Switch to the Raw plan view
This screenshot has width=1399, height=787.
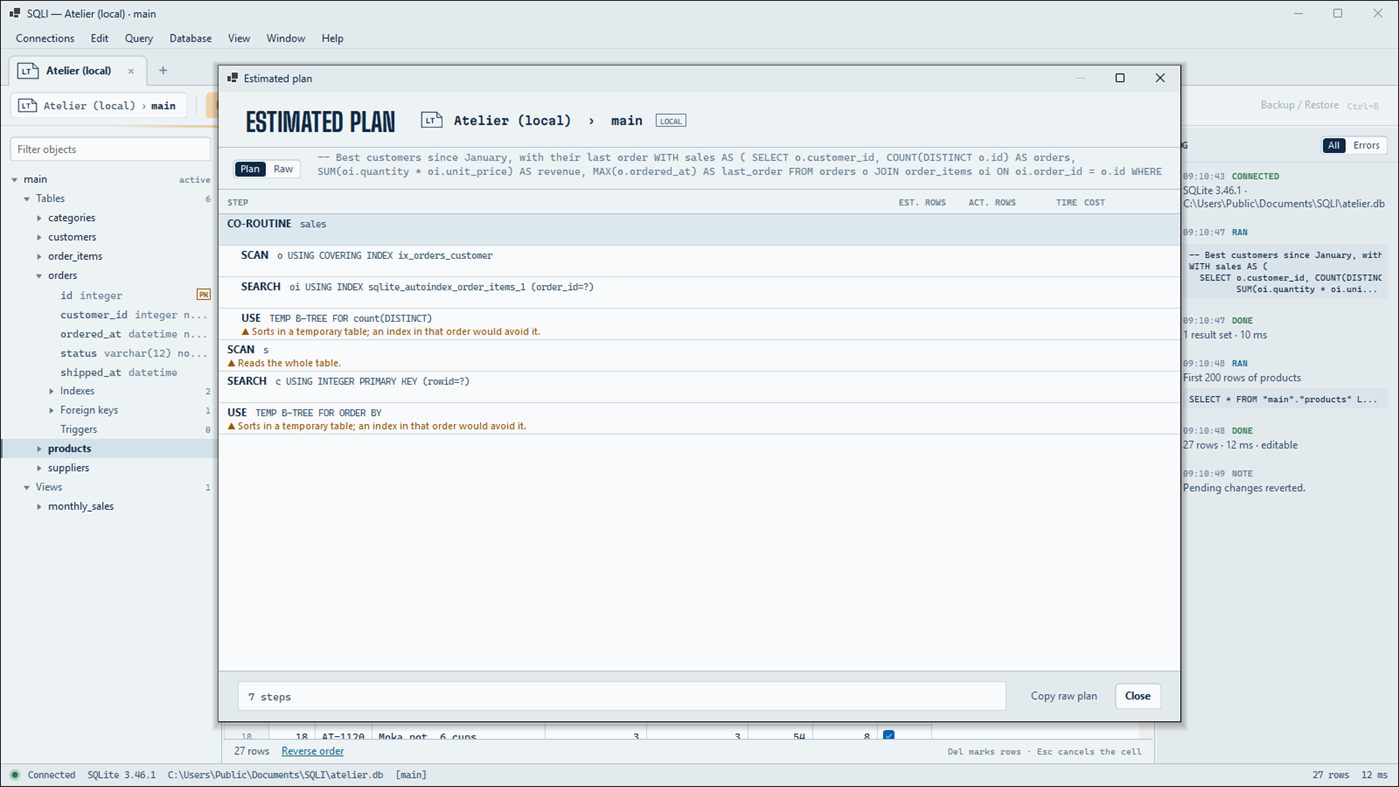pyautogui.click(x=283, y=169)
